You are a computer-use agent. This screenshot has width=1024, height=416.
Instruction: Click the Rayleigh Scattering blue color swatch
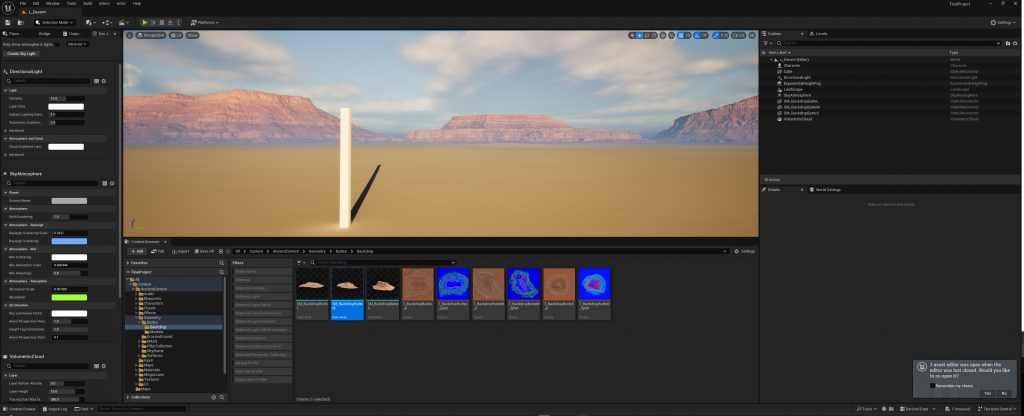[x=69, y=241]
